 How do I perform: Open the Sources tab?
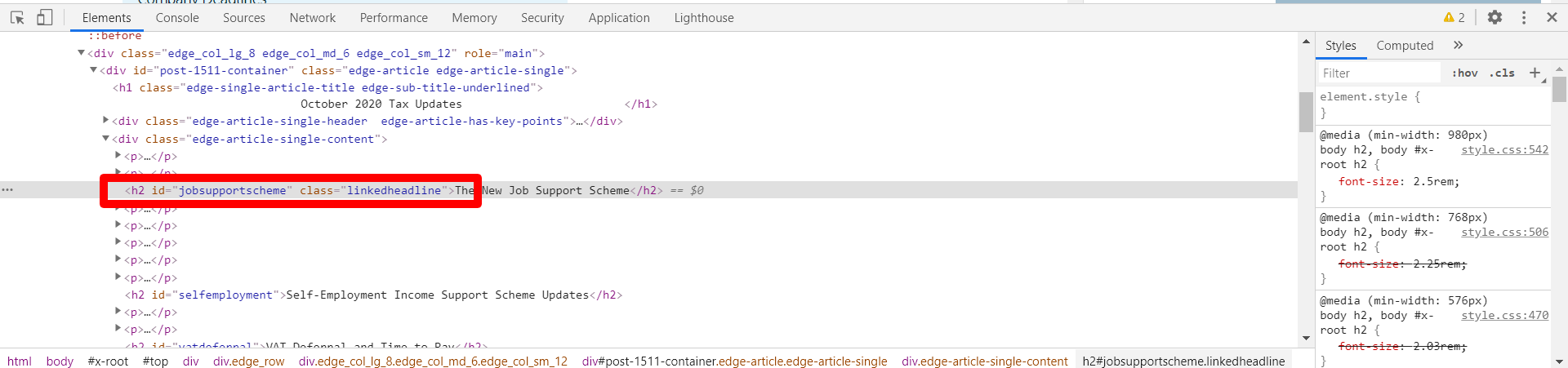point(243,17)
